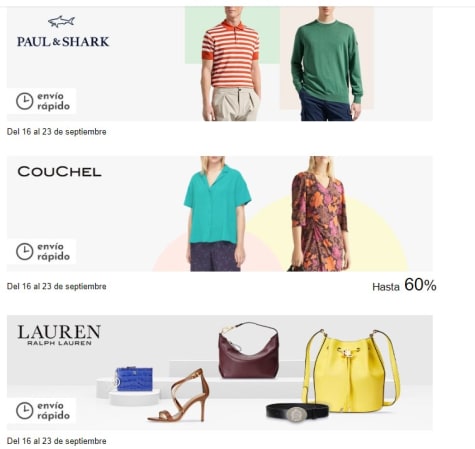Screen dimensions: 475x449
Task: Select the tan strappy heeled sandal
Action: point(180,395)
